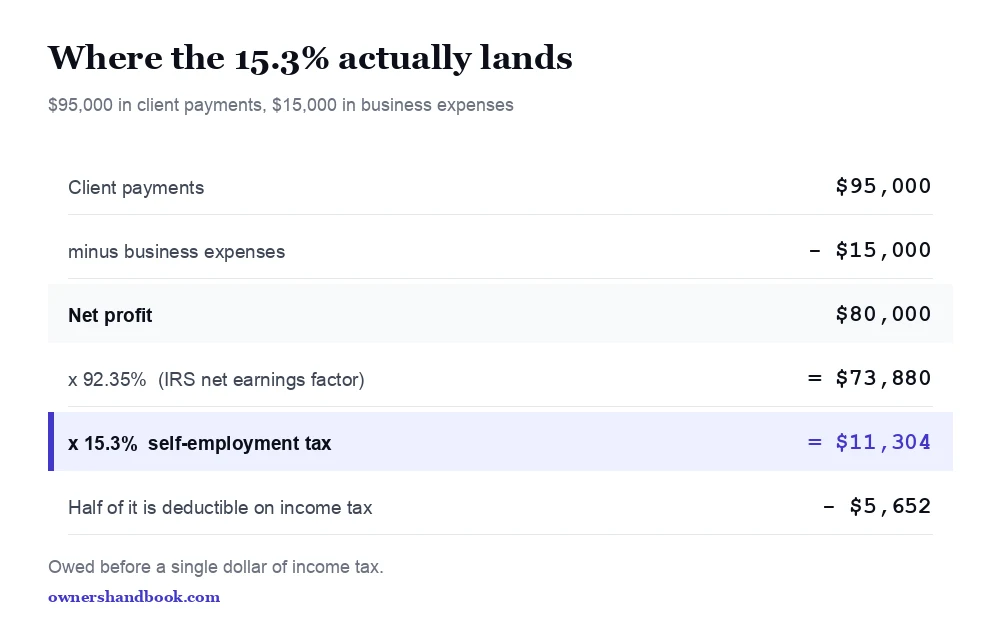Click the 'minus business expenses' label
Screen dimensions: 1000x640
point(177,252)
